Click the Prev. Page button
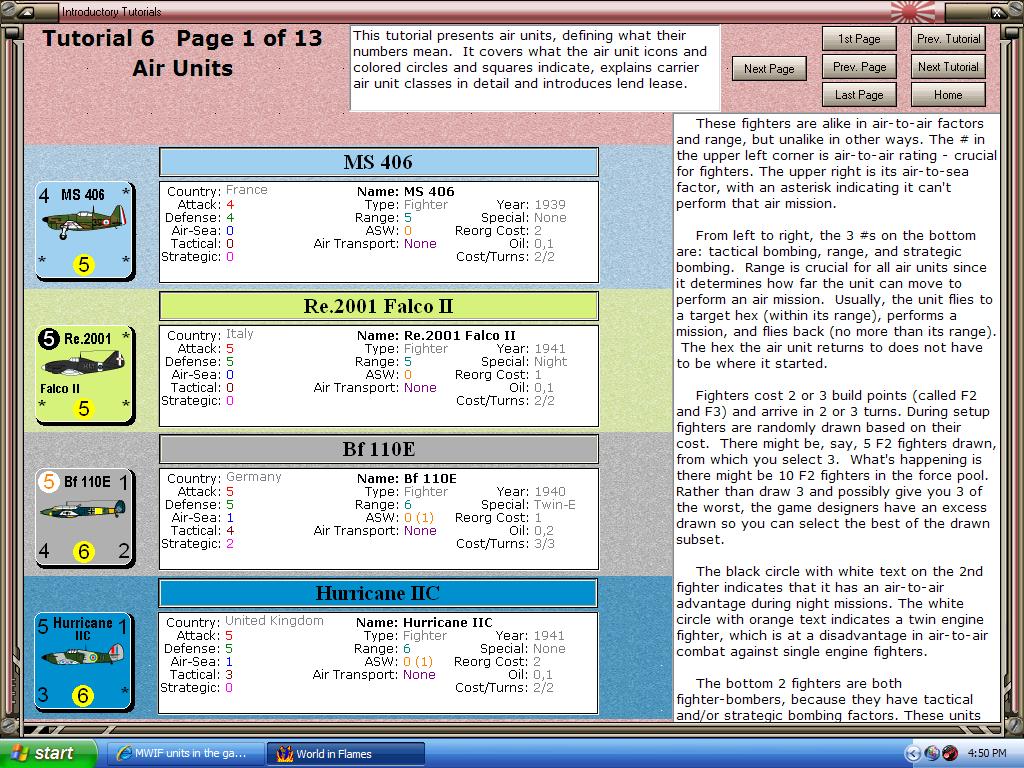This screenshot has width=1024, height=768. [859, 67]
